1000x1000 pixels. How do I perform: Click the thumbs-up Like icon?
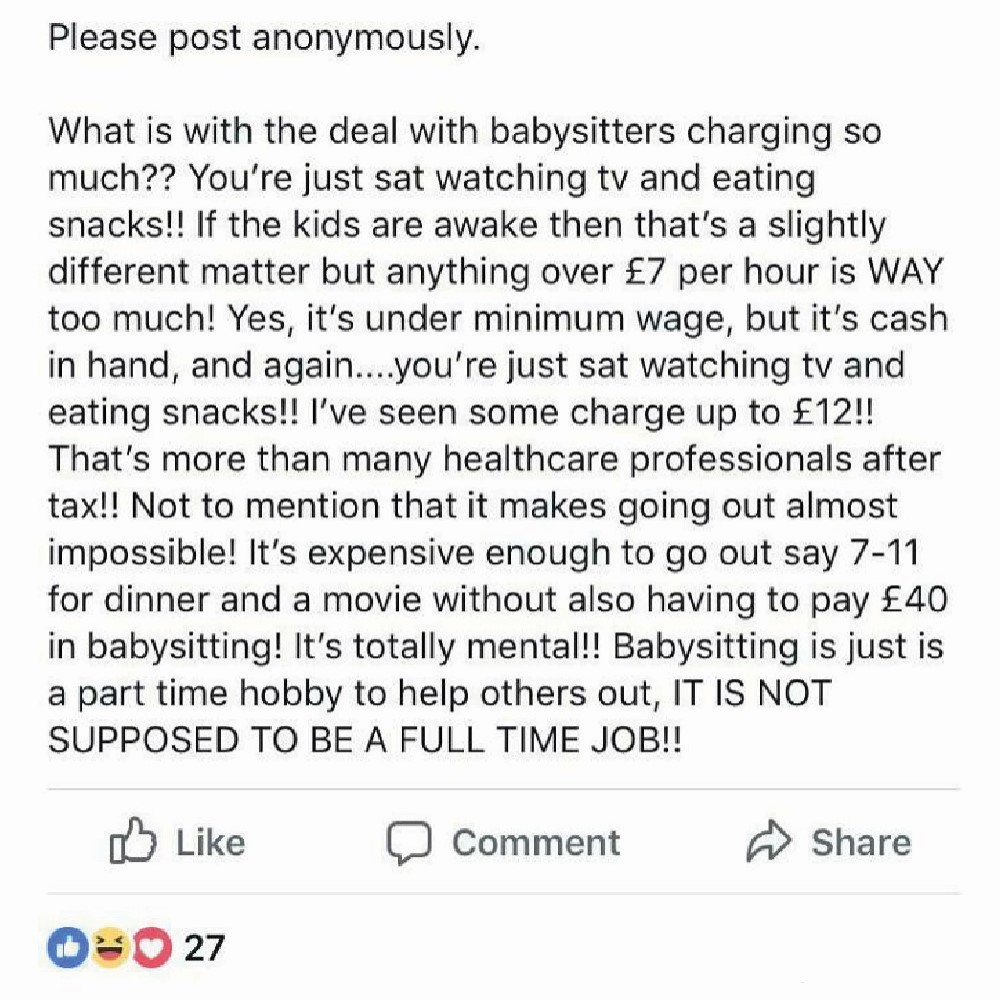click(131, 842)
